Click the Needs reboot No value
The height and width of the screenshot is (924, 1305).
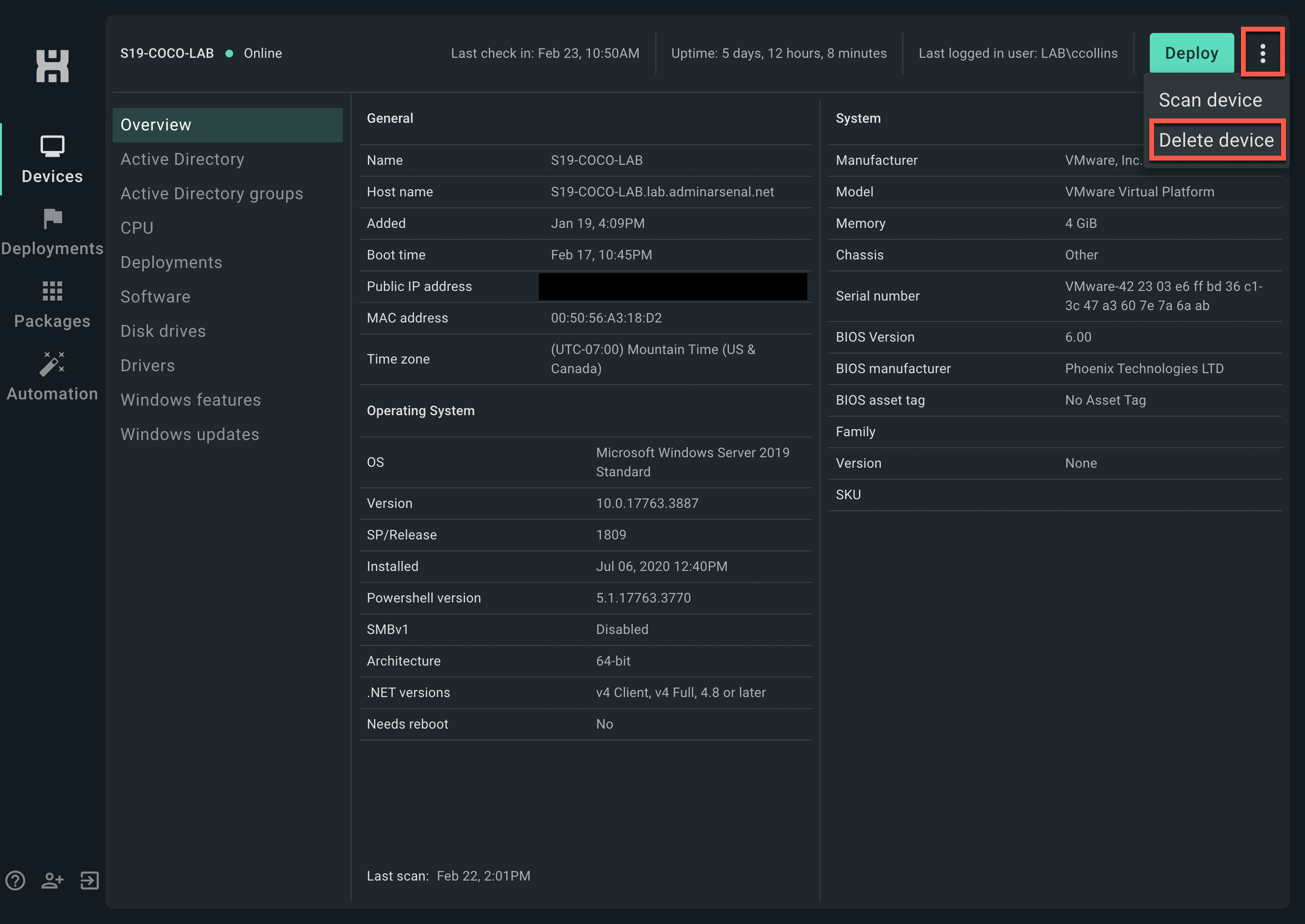(604, 724)
